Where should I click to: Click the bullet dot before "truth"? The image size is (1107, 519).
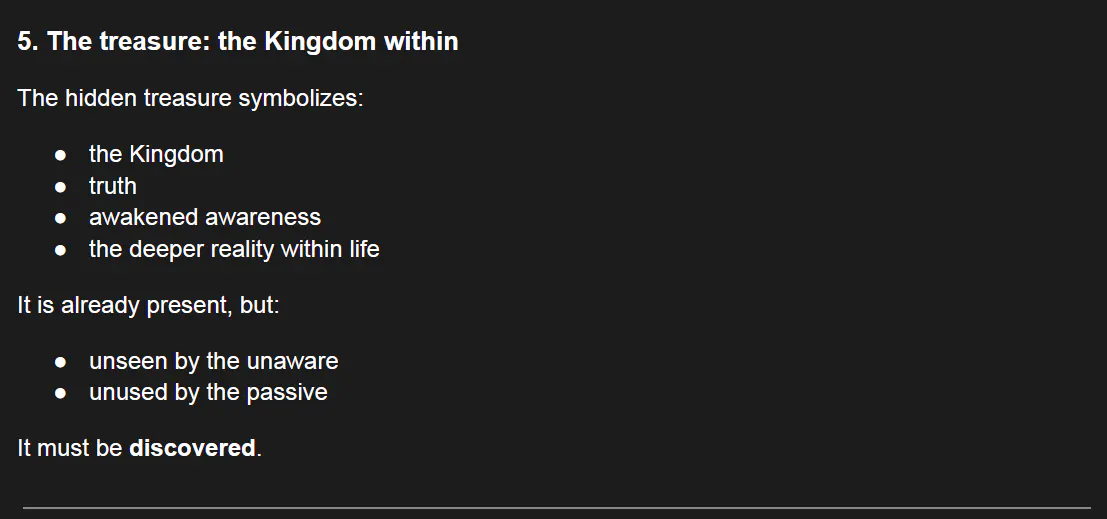click(x=62, y=187)
